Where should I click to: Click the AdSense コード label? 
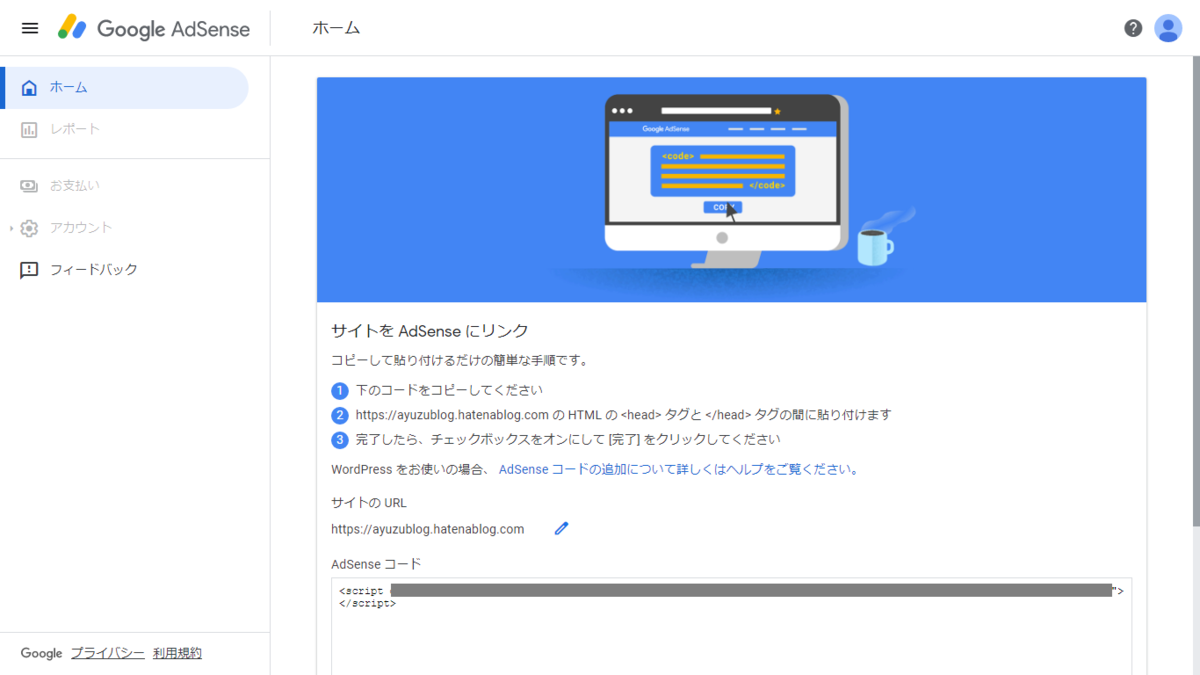(376, 564)
